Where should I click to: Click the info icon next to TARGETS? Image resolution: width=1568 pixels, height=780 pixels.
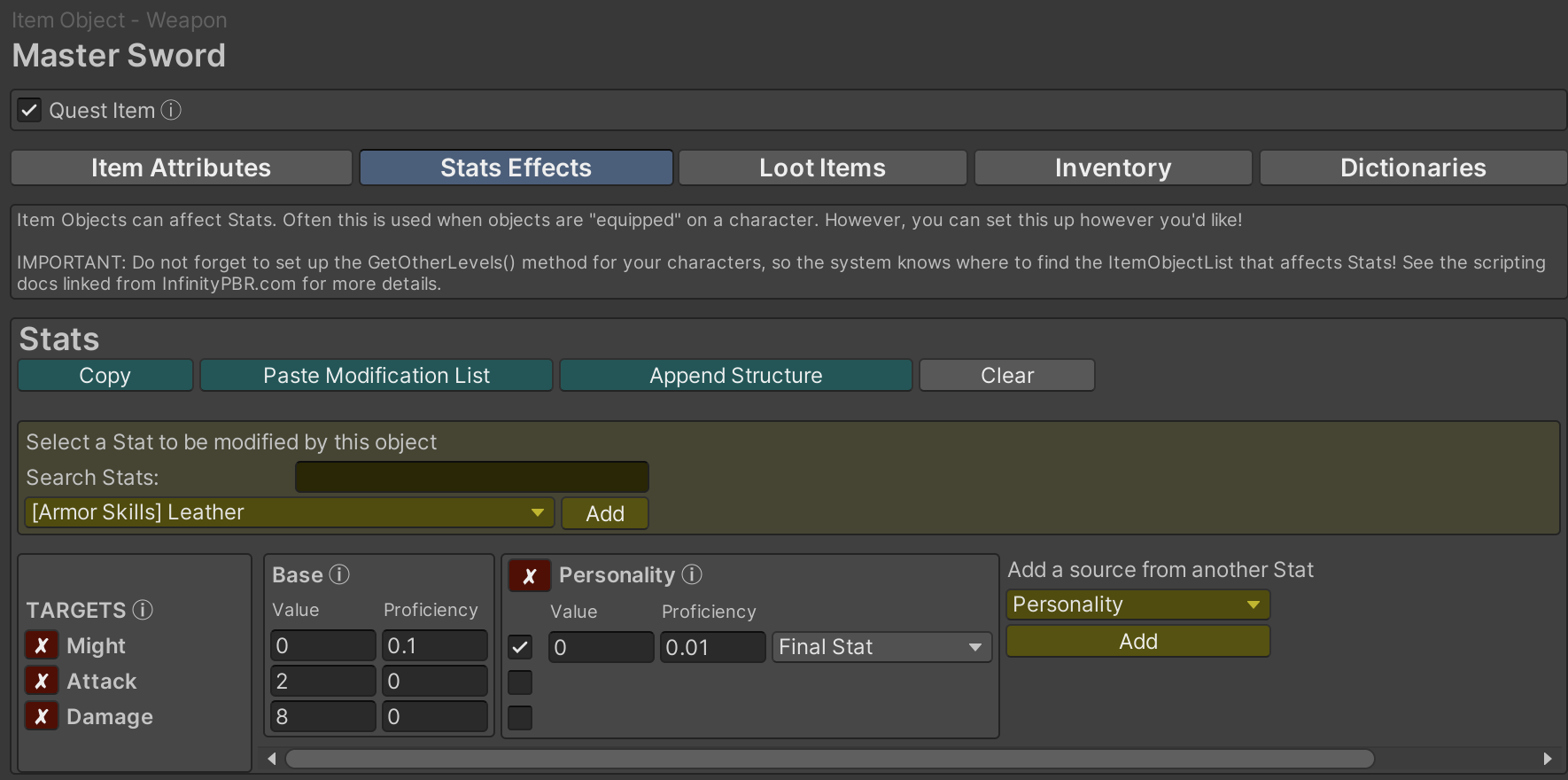pyautogui.click(x=143, y=610)
